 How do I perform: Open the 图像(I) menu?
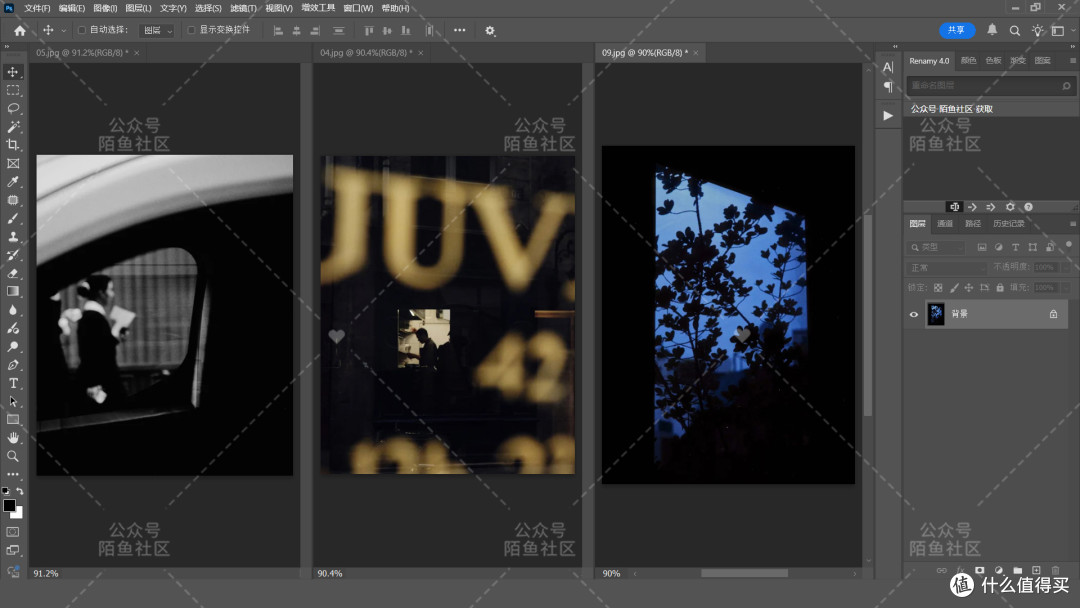[105, 8]
